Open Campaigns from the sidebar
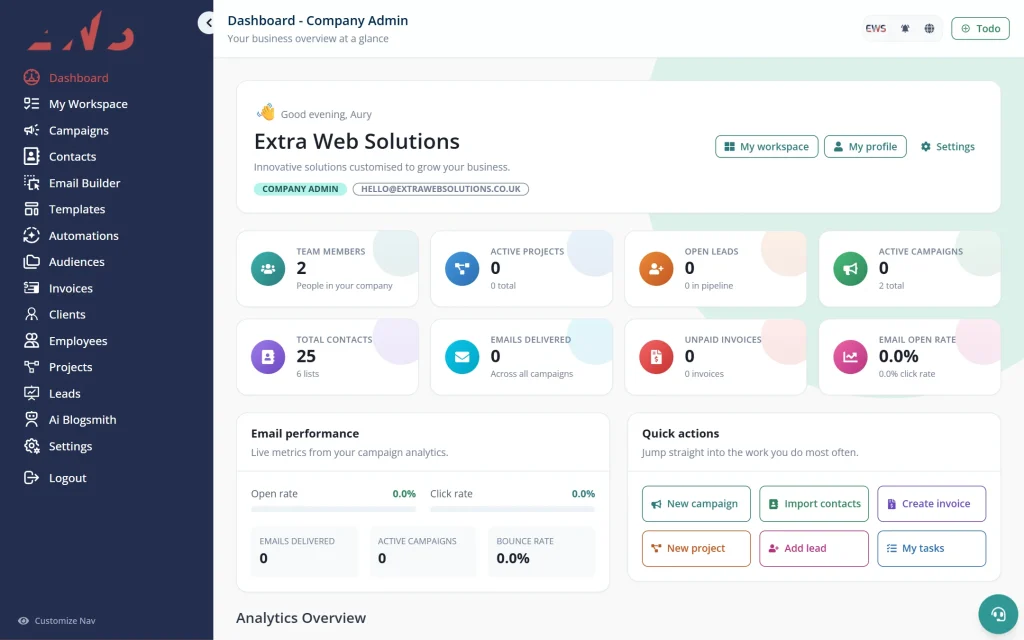 pyautogui.click(x=65, y=131)
